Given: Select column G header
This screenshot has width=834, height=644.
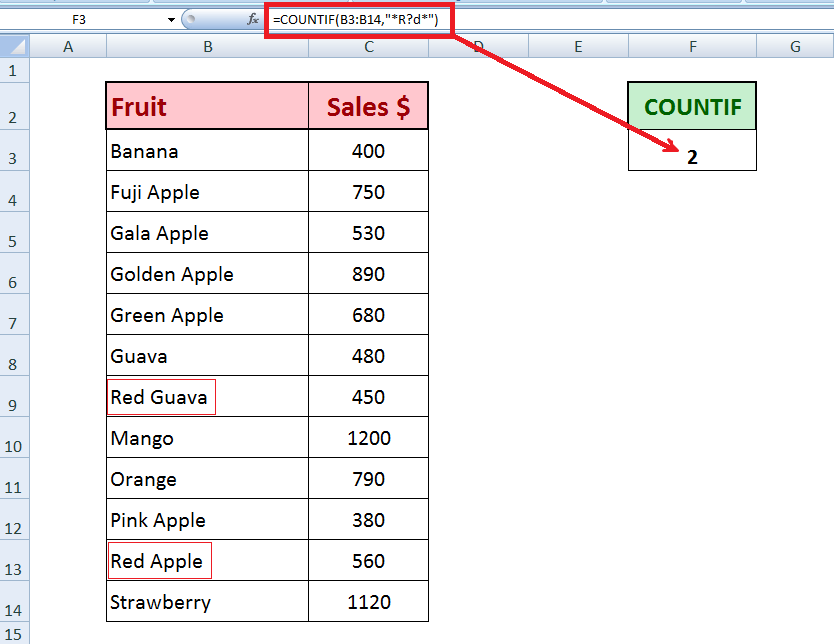Looking at the screenshot, I should coord(795,46).
